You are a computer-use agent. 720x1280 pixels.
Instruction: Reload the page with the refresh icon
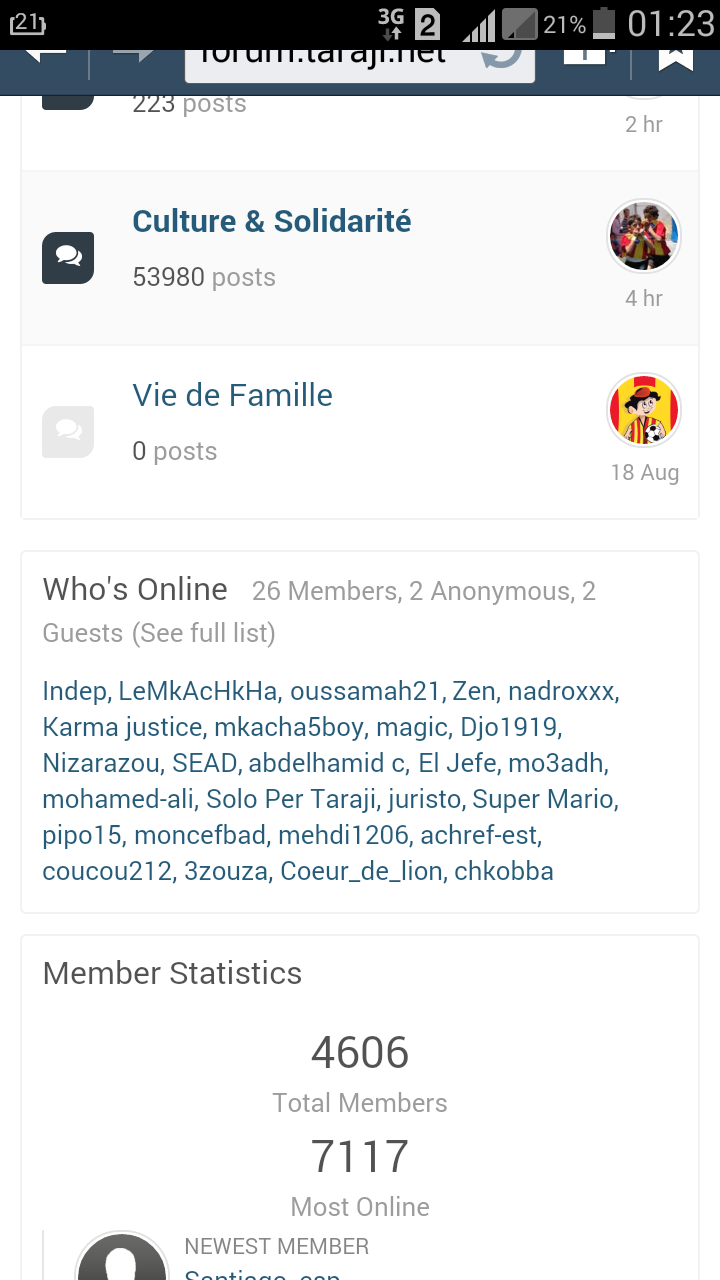click(x=500, y=56)
